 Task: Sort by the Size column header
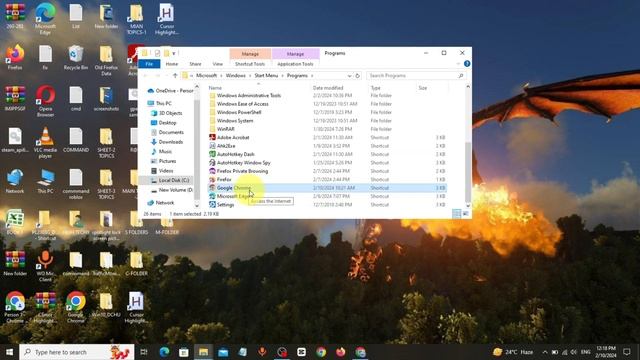[432, 88]
